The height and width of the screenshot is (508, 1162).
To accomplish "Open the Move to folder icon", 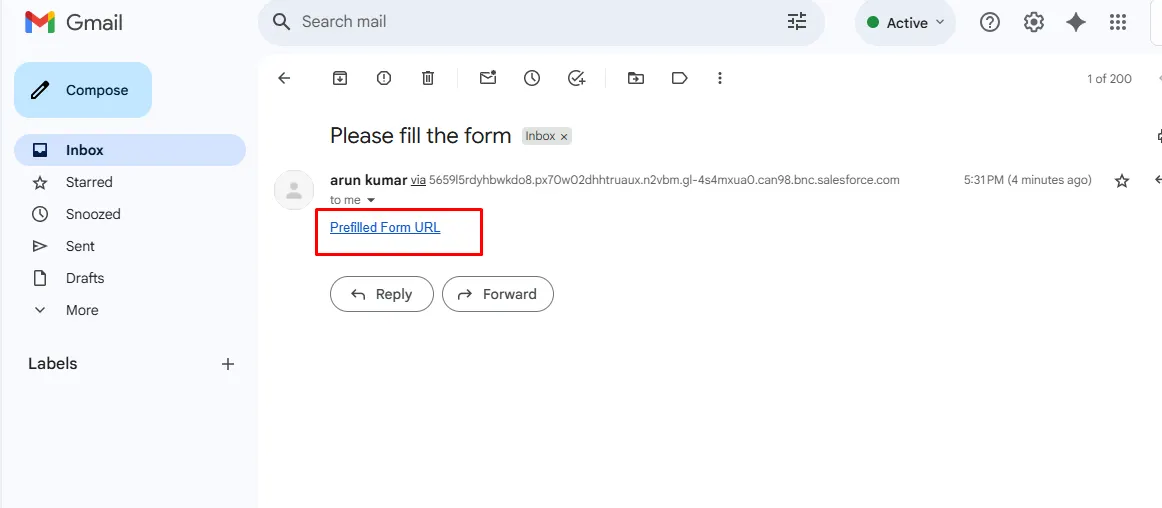I will pos(636,78).
